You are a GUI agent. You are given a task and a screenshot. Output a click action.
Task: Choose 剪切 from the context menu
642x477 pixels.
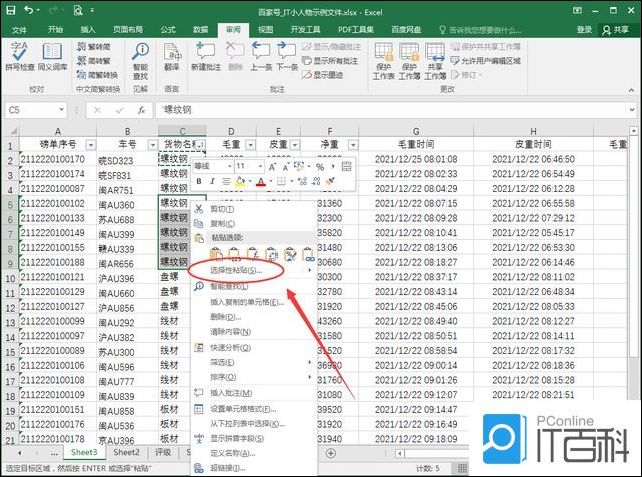pyautogui.click(x=254, y=209)
